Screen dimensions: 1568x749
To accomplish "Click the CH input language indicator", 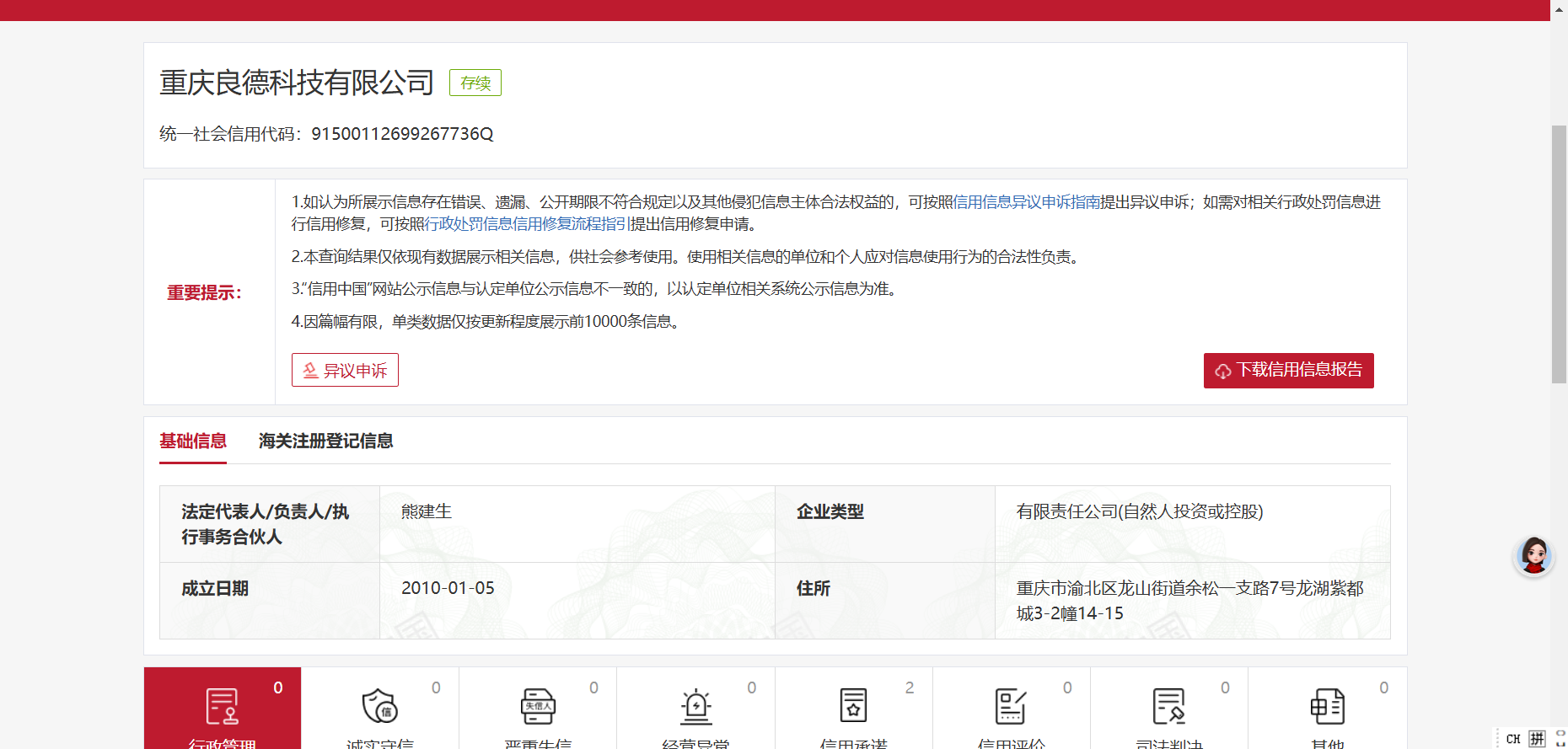I will point(1513,739).
